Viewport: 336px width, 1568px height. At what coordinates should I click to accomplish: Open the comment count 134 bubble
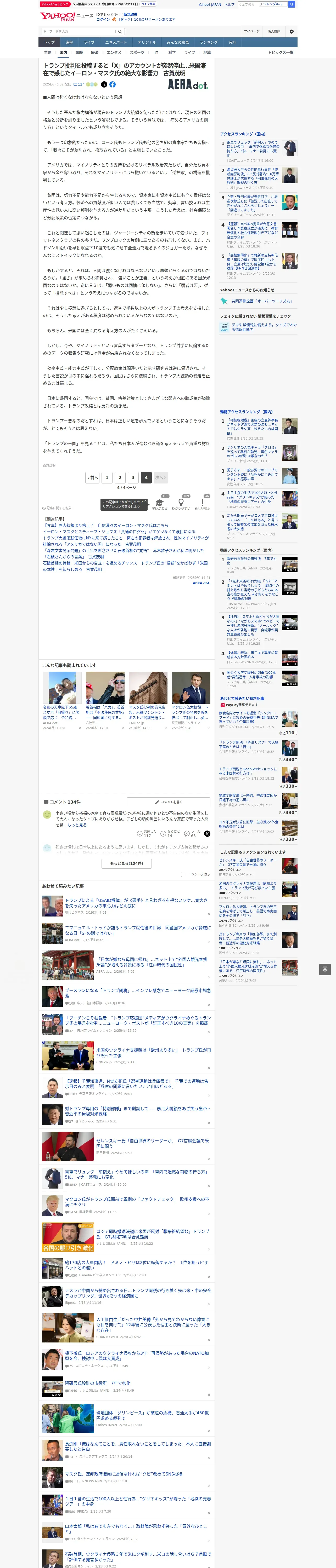pos(79,85)
